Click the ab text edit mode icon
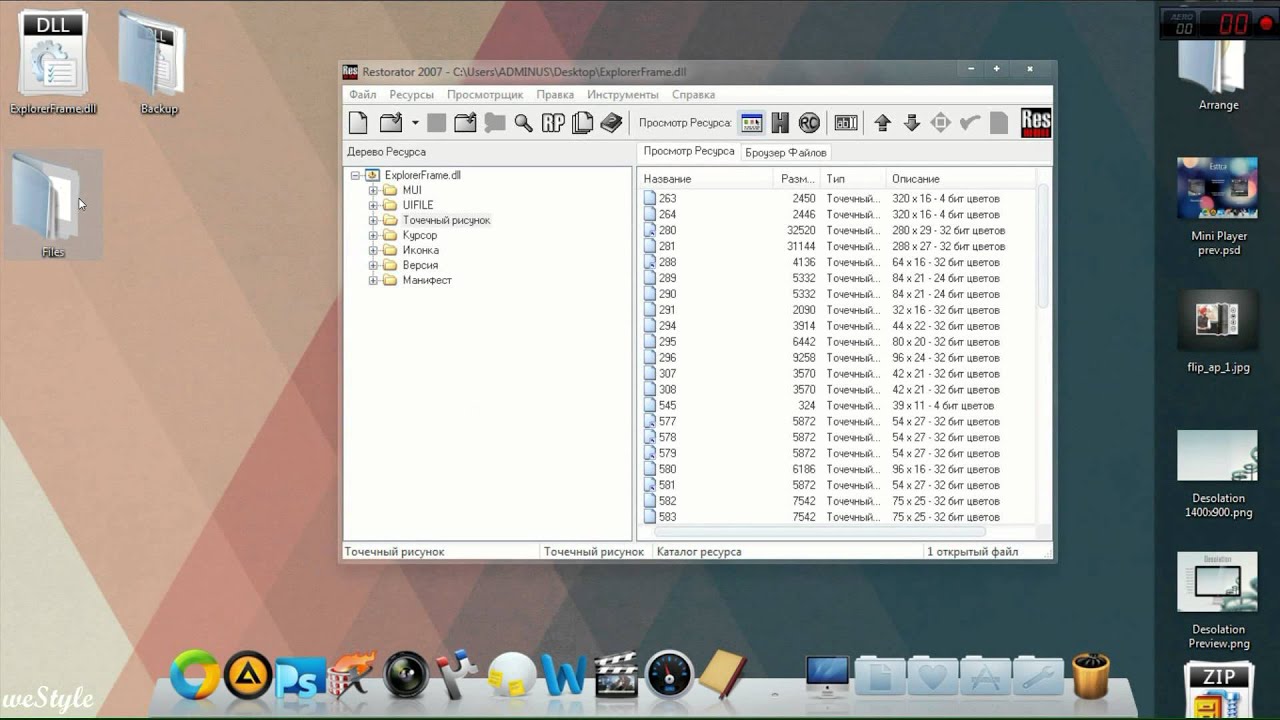The image size is (1280, 720). coord(846,123)
